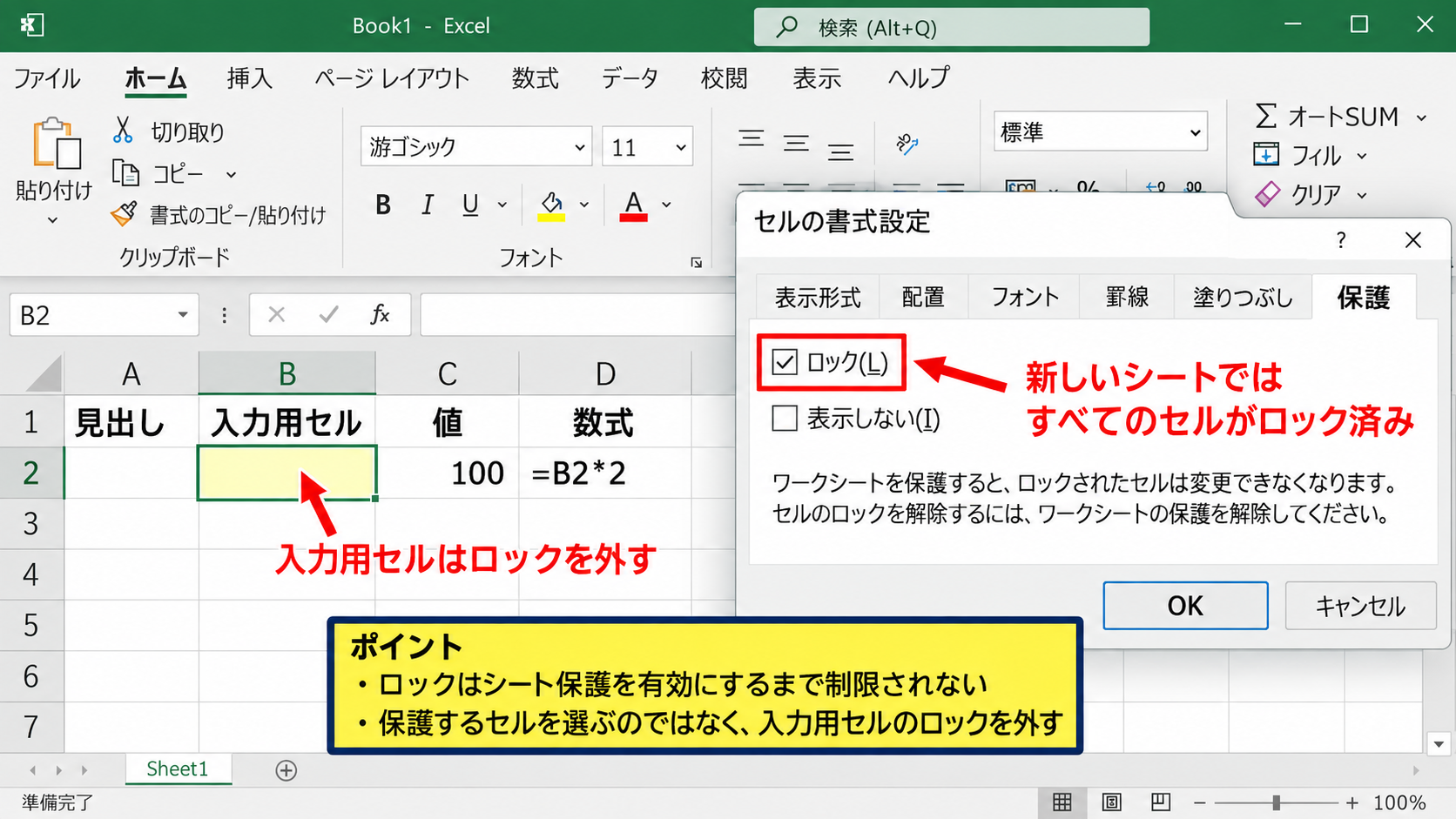Click the Help question mark in dialog
1456x819 pixels.
coord(1341,240)
